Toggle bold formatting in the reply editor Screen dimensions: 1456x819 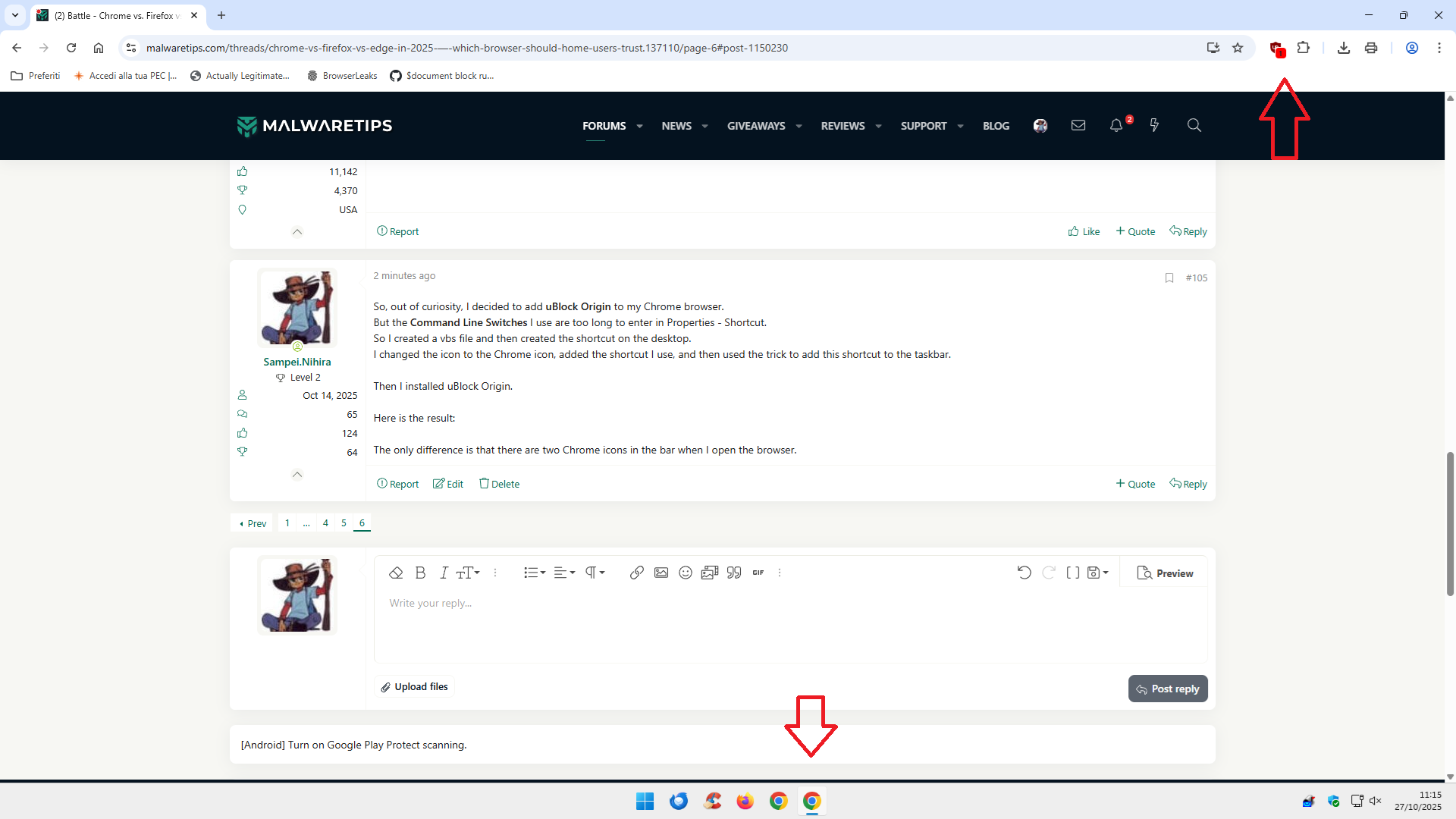pos(420,573)
